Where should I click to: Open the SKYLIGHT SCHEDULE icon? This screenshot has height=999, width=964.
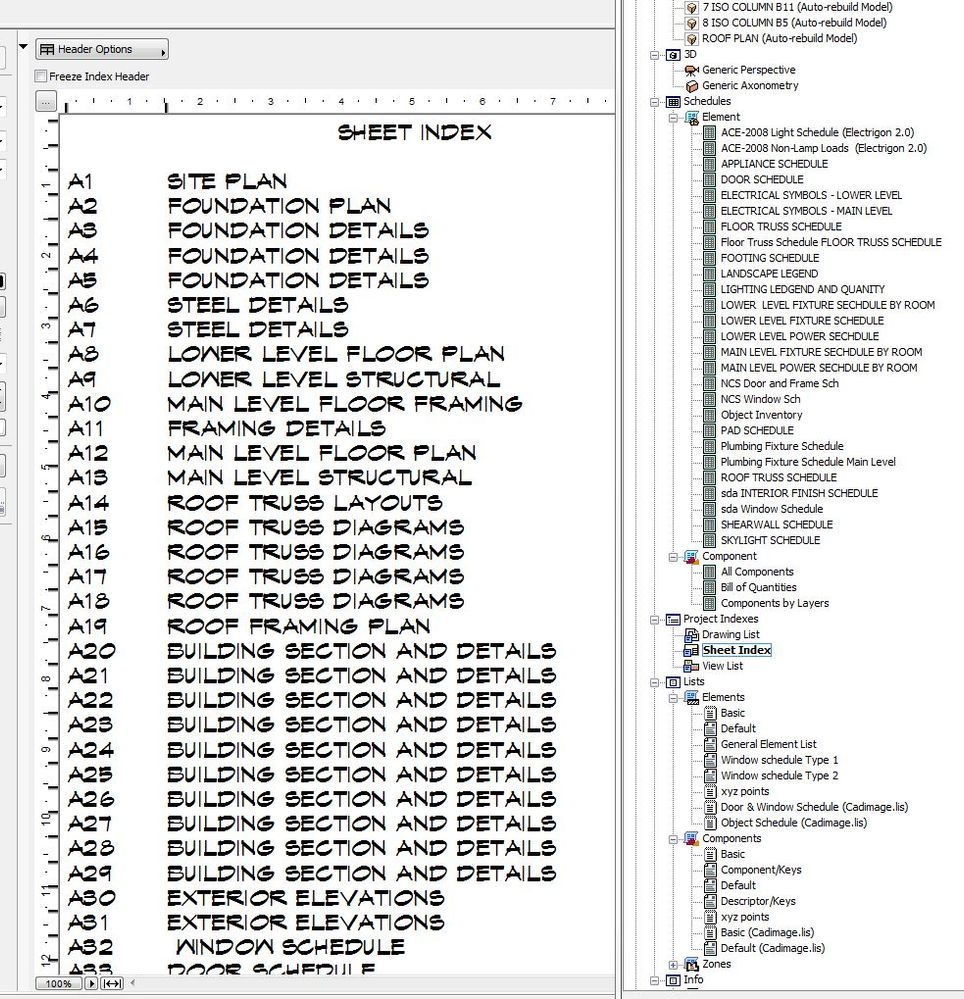709,541
